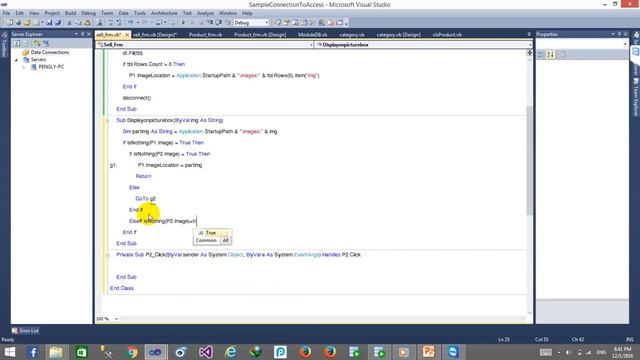Screen dimensions: 640x360
Task: Collapse the P2_Click sub code region
Action: pos(107,255)
